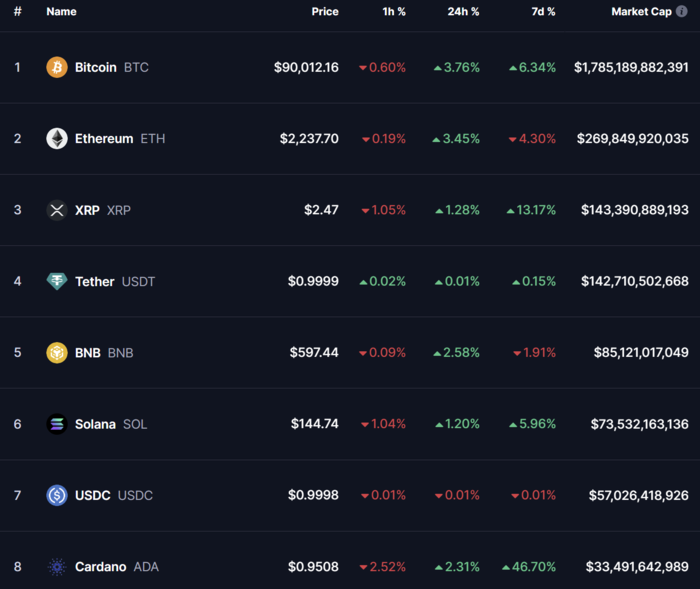
Task: Click the Cardano logo icon
Action: 57,567
